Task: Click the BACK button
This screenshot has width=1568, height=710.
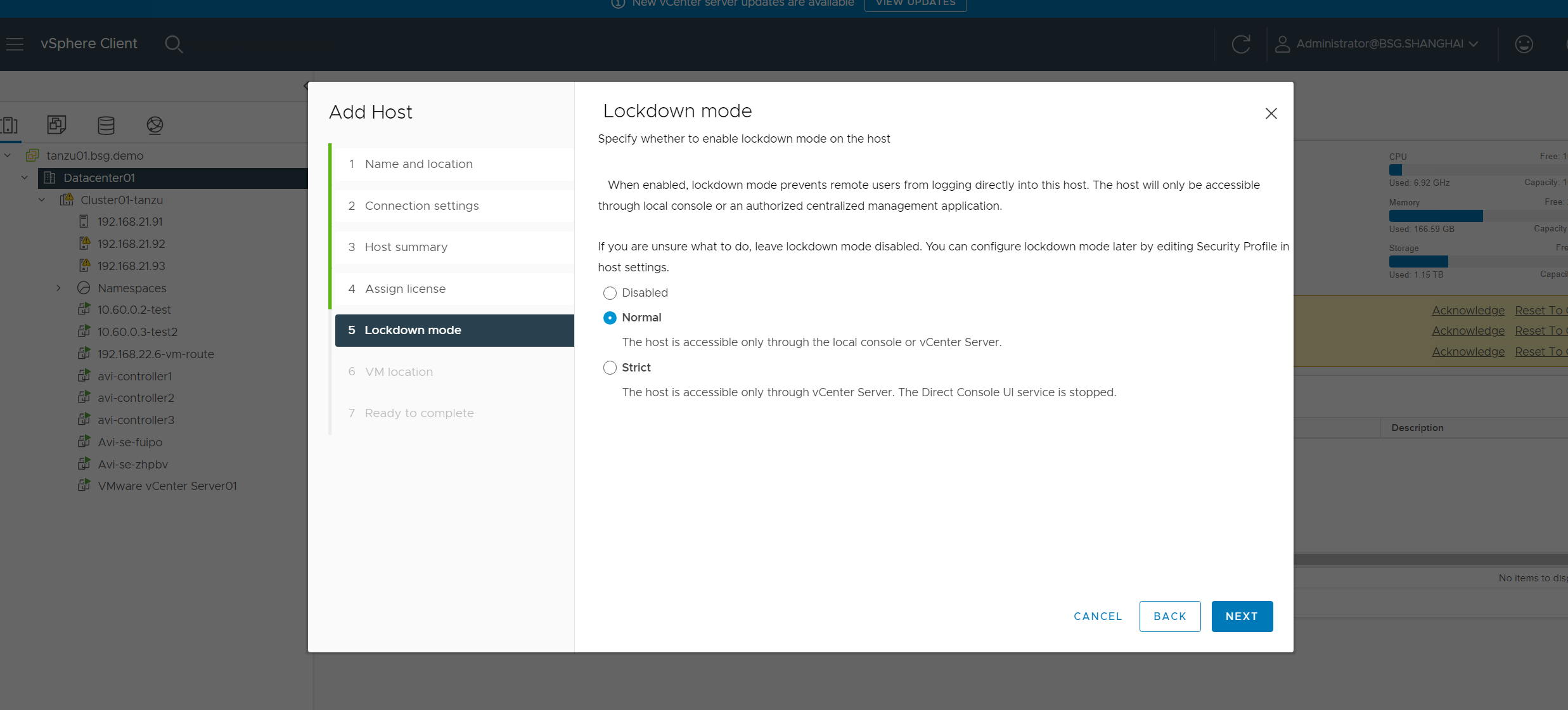Action: [x=1169, y=616]
